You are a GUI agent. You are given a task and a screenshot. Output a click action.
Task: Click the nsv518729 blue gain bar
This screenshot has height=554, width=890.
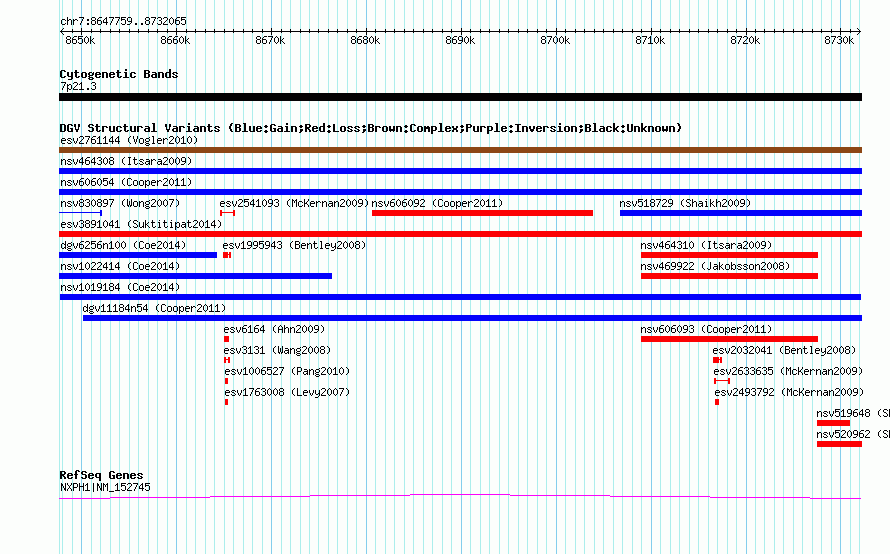(x=741, y=213)
